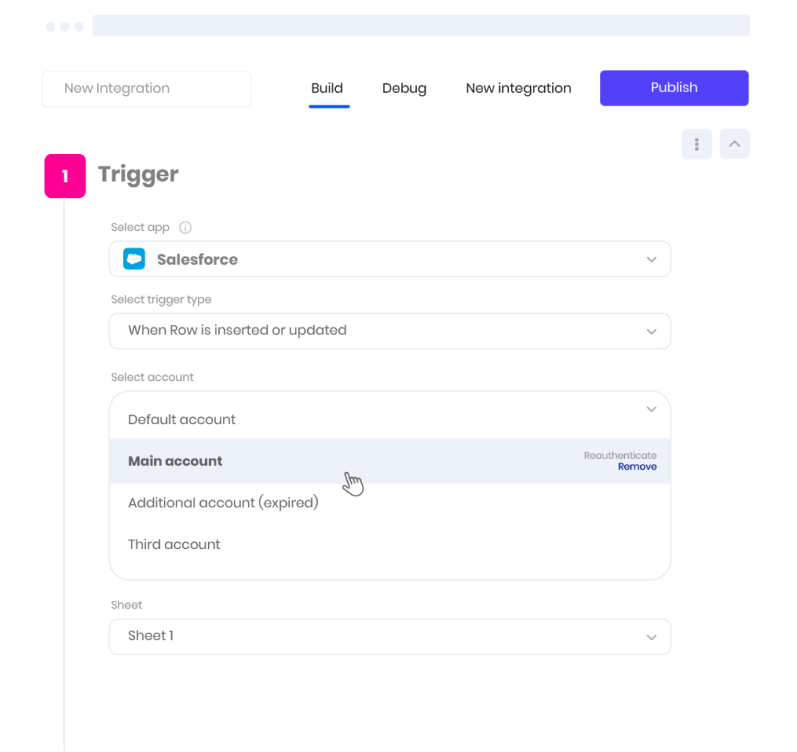Pick Third account from the list
Screen dimensions: 797x752
(x=174, y=545)
